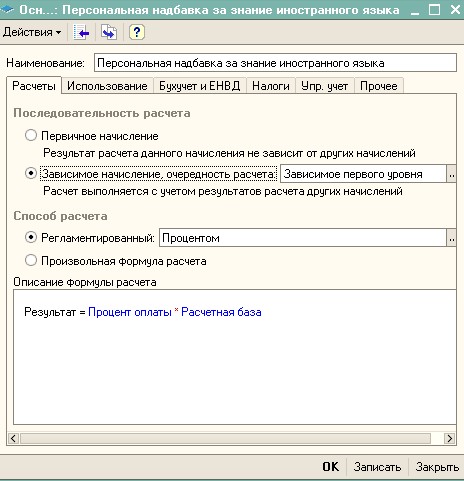The width and height of the screenshot is (464, 481).
Task: Select the Первичное начисление radio button
Action: [31, 136]
